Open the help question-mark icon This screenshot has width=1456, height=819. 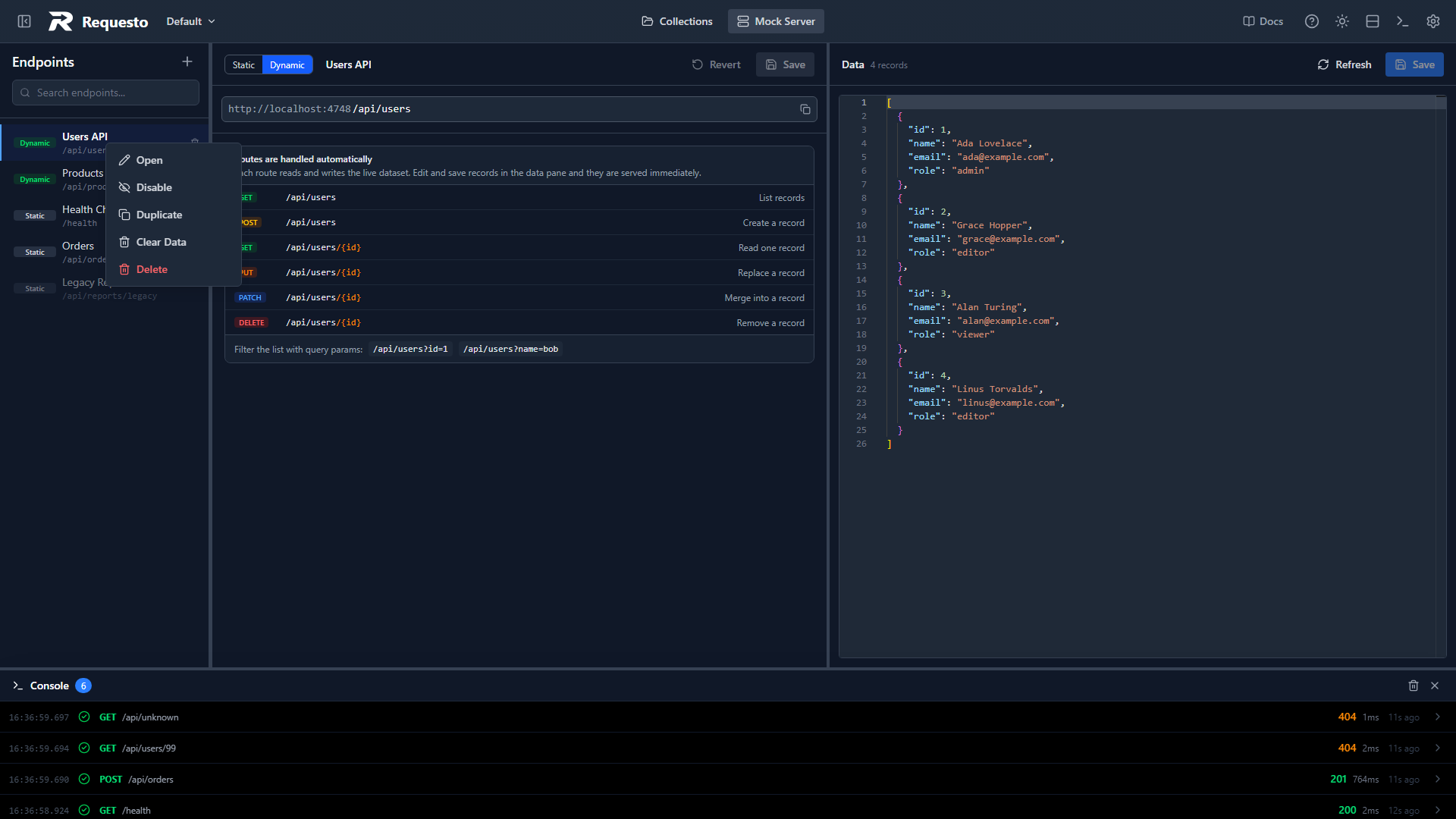pyautogui.click(x=1312, y=21)
